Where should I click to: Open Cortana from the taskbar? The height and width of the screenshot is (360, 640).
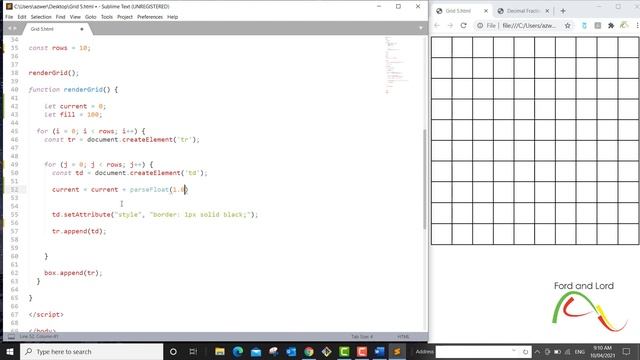173,351
